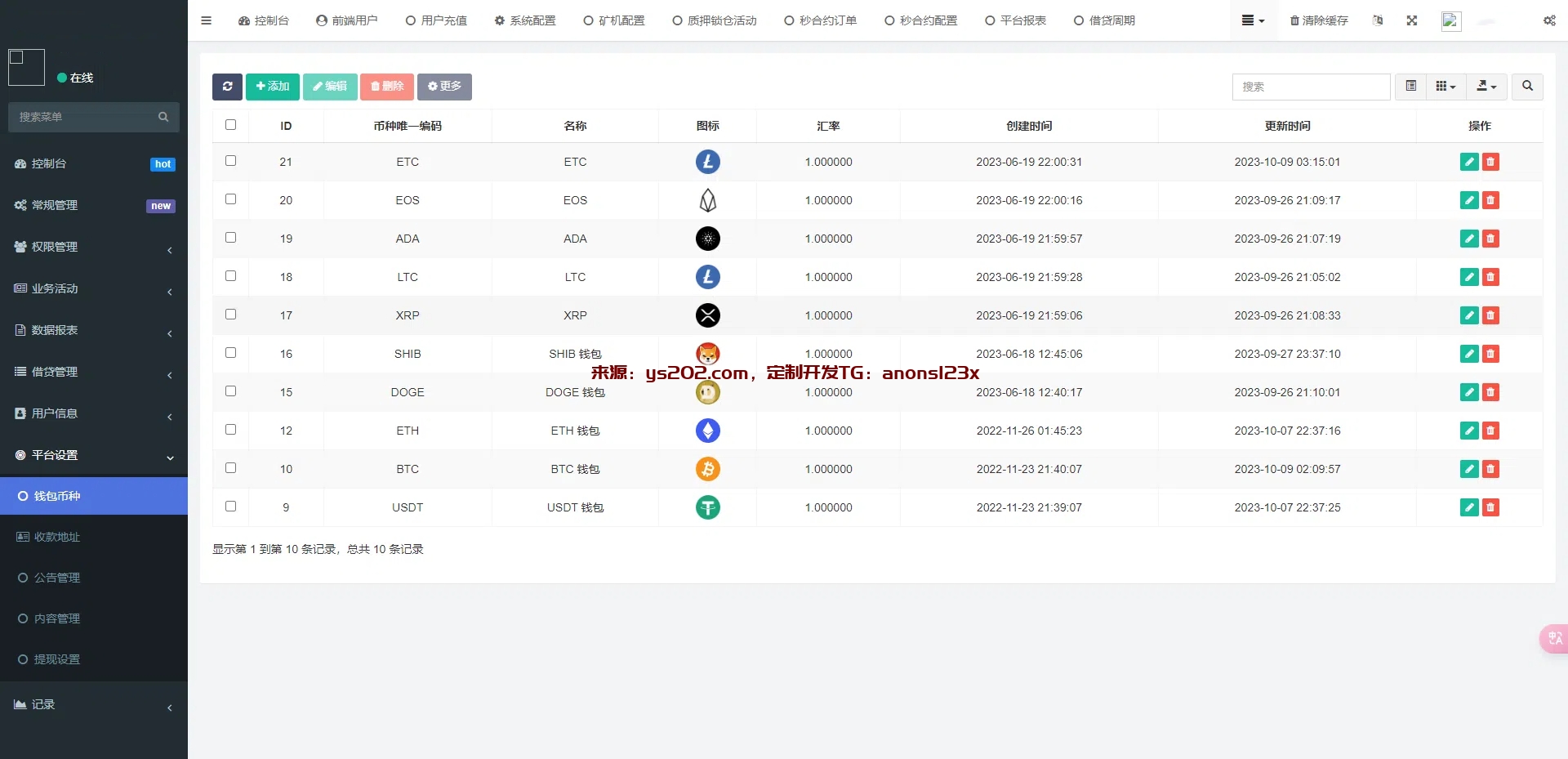
Task: Click the table 搜索 input field
Action: tap(1310, 87)
